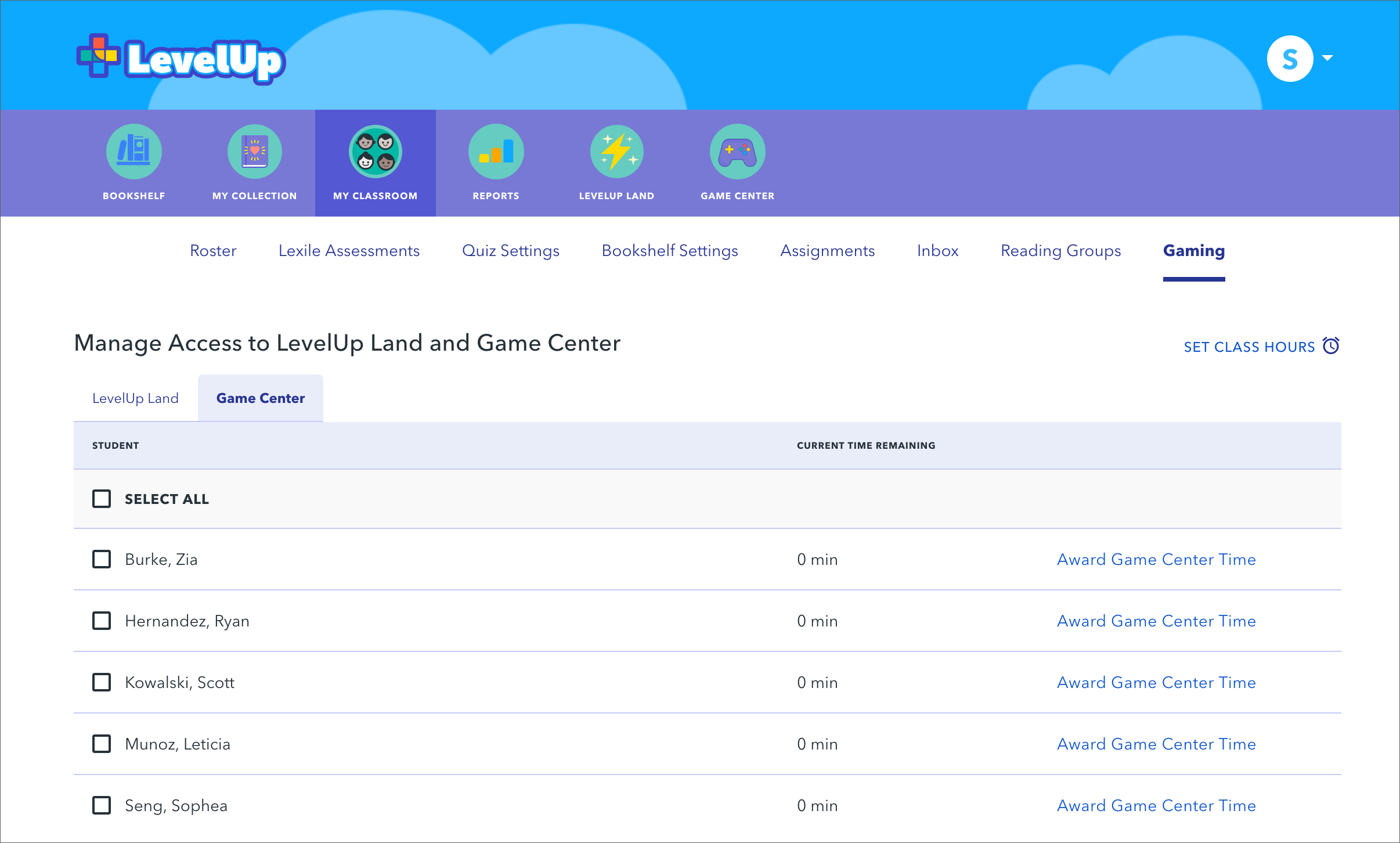This screenshot has height=843, width=1400.
Task: Open the Game Center controller icon
Action: [737, 152]
